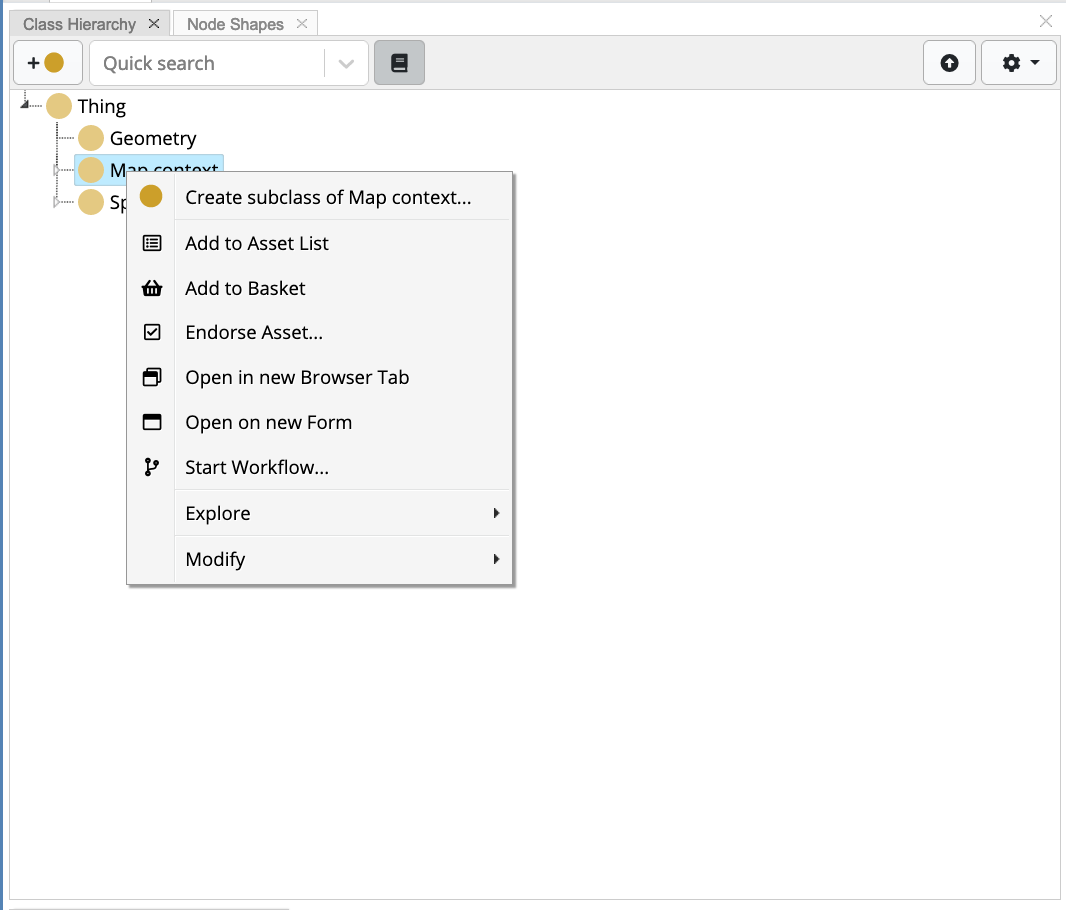Click the orange class swatch next to Geometry
1066x910 pixels.
[90, 138]
